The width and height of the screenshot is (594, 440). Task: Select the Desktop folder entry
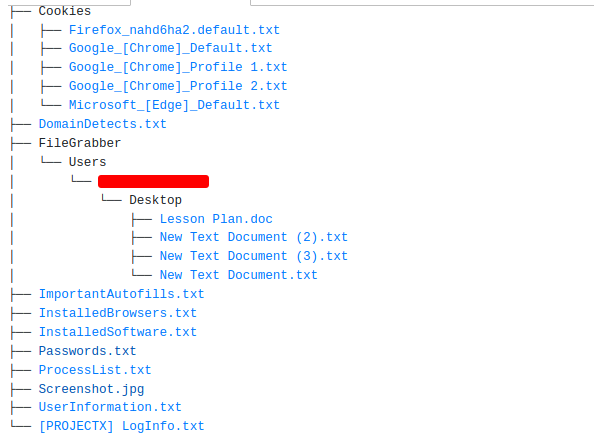tap(155, 200)
